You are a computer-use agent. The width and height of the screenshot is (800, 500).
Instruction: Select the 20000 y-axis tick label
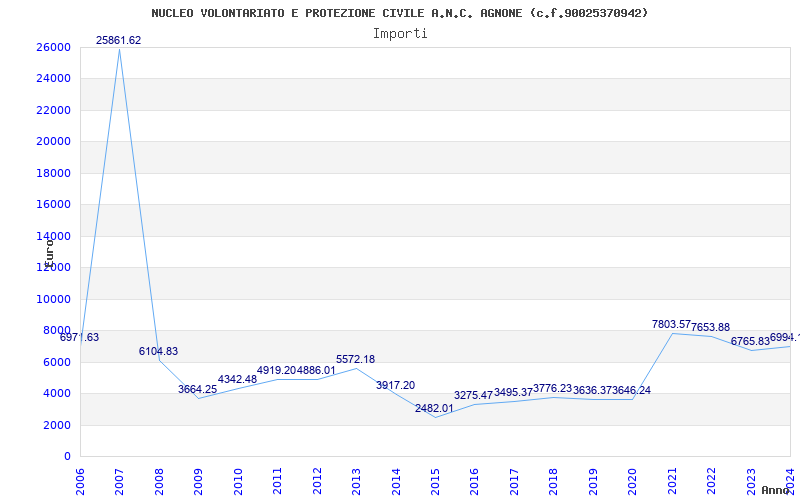53,141
